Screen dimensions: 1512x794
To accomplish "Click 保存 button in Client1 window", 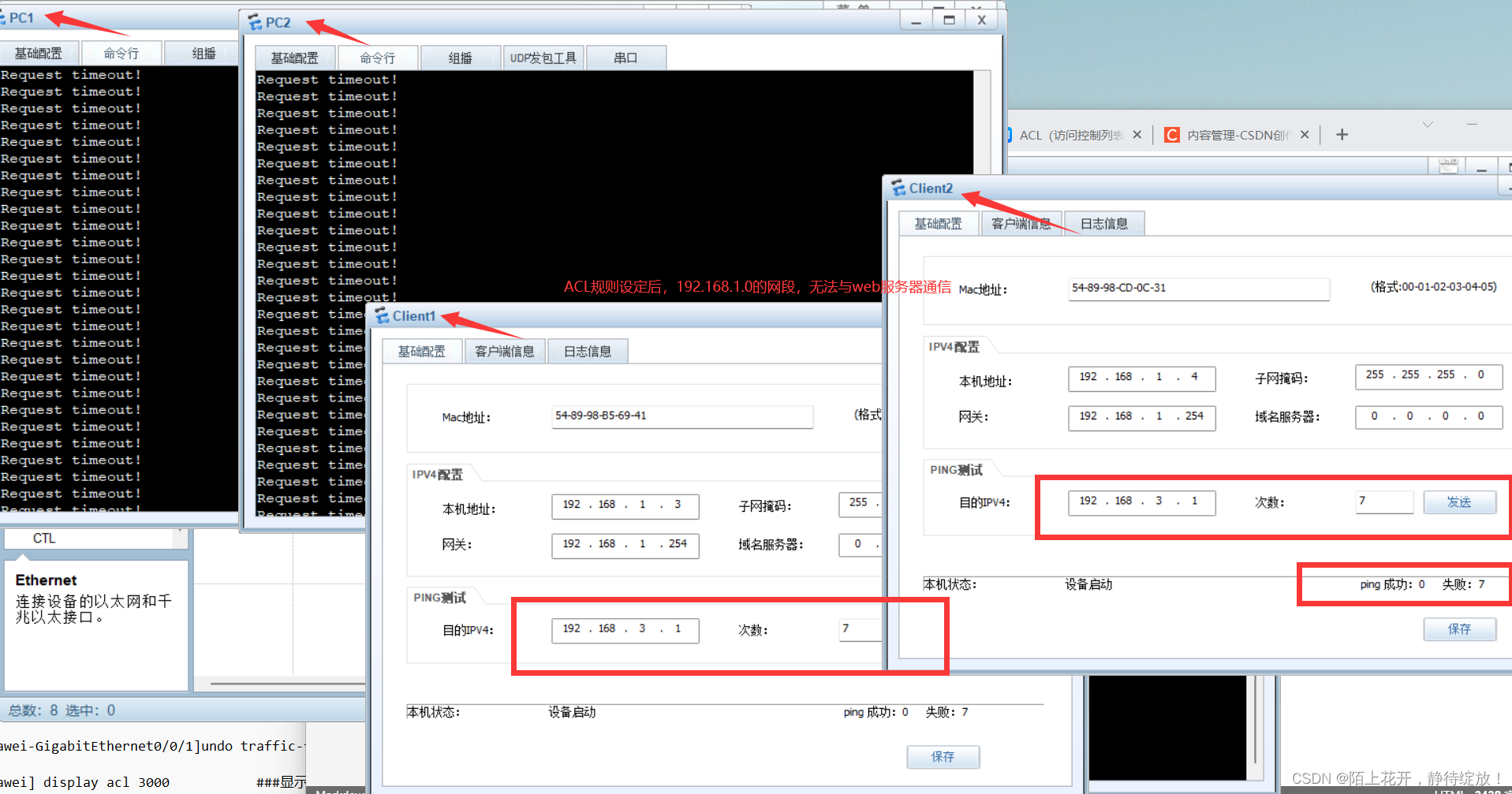I will [x=943, y=757].
